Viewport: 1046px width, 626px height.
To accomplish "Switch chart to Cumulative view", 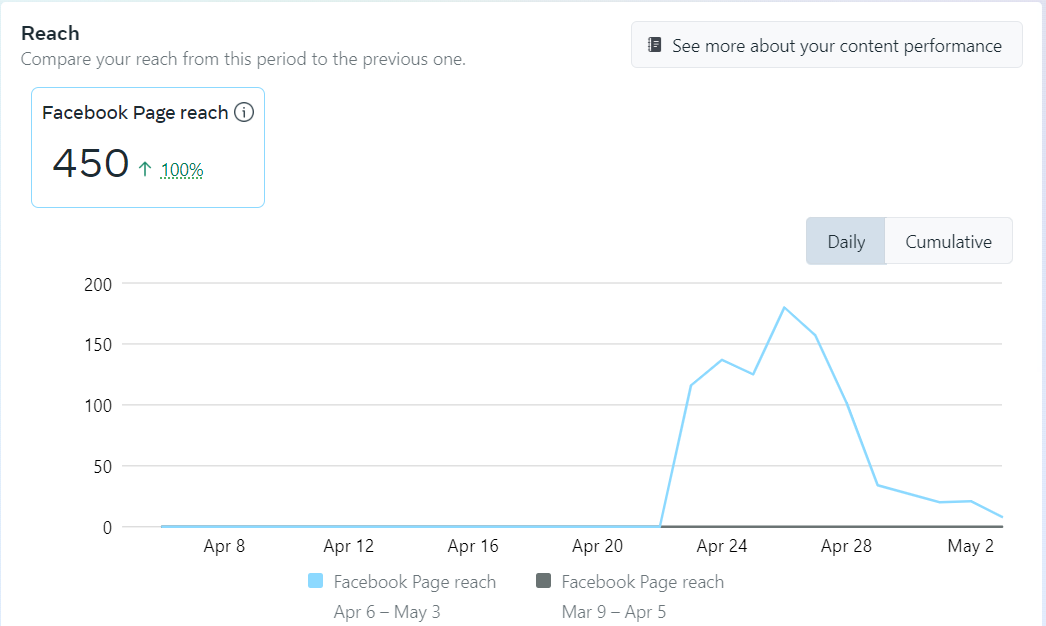I will [x=948, y=241].
